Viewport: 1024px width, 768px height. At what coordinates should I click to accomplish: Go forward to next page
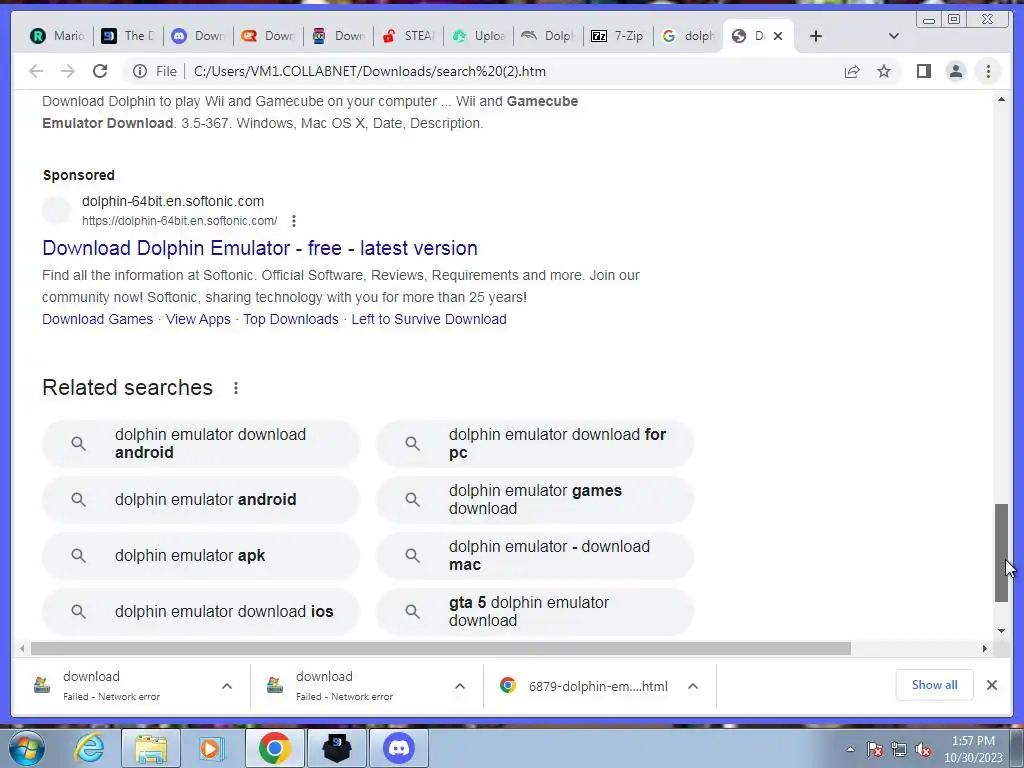click(x=68, y=71)
